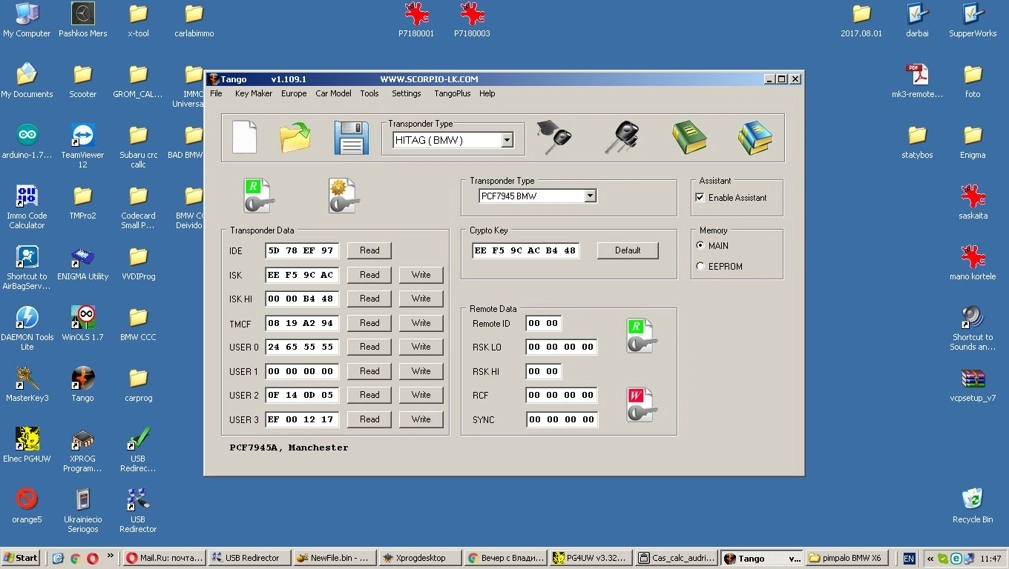Image resolution: width=1009 pixels, height=569 pixels.
Task: Open the TangoPlus menu
Action: pos(452,93)
